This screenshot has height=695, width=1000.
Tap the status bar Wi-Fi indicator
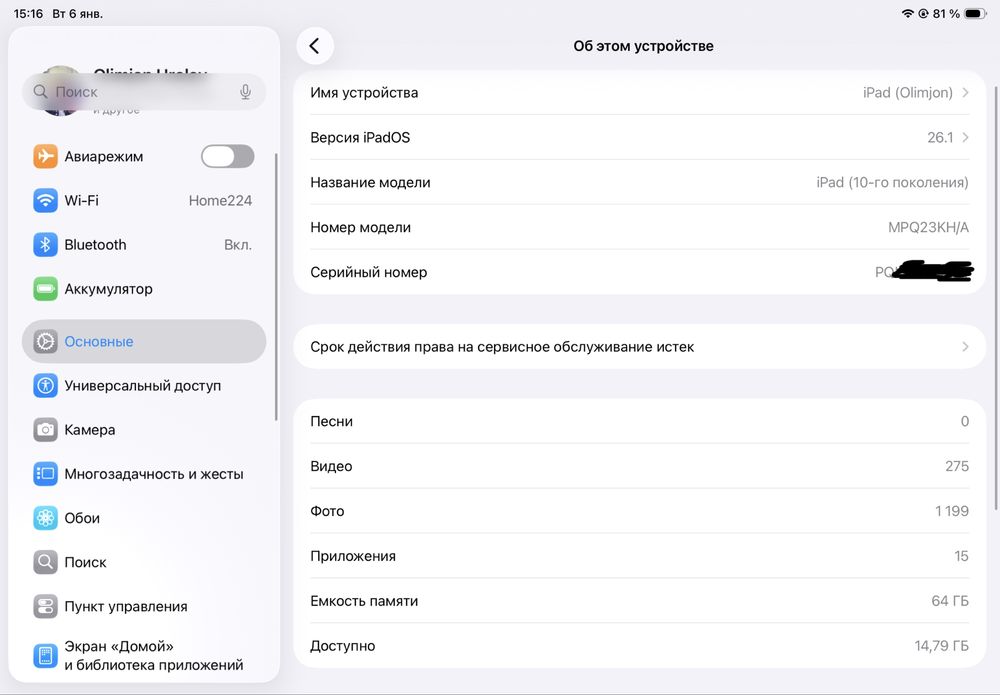(907, 13)
